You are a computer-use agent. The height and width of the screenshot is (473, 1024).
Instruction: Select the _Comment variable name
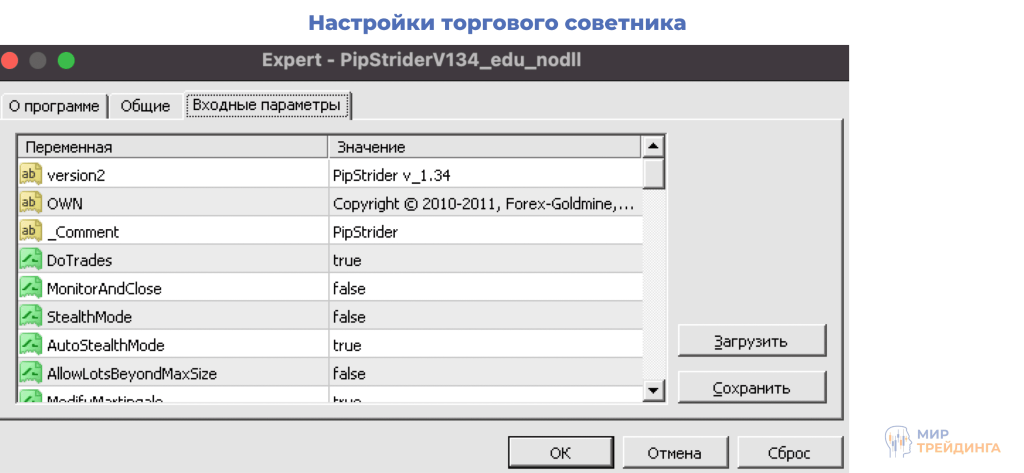[x=83, y=233]
